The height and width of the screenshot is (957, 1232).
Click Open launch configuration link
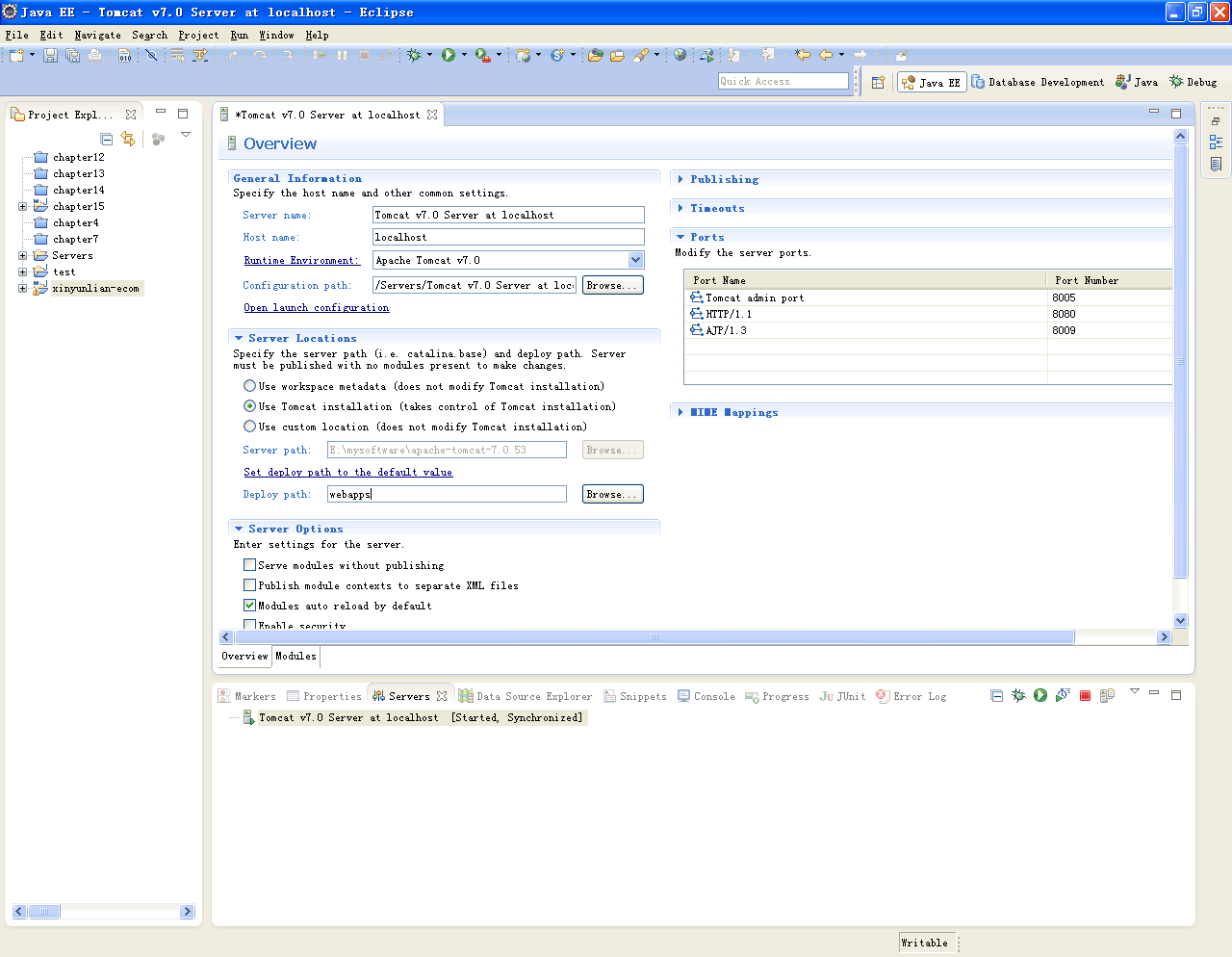(317, 307)
